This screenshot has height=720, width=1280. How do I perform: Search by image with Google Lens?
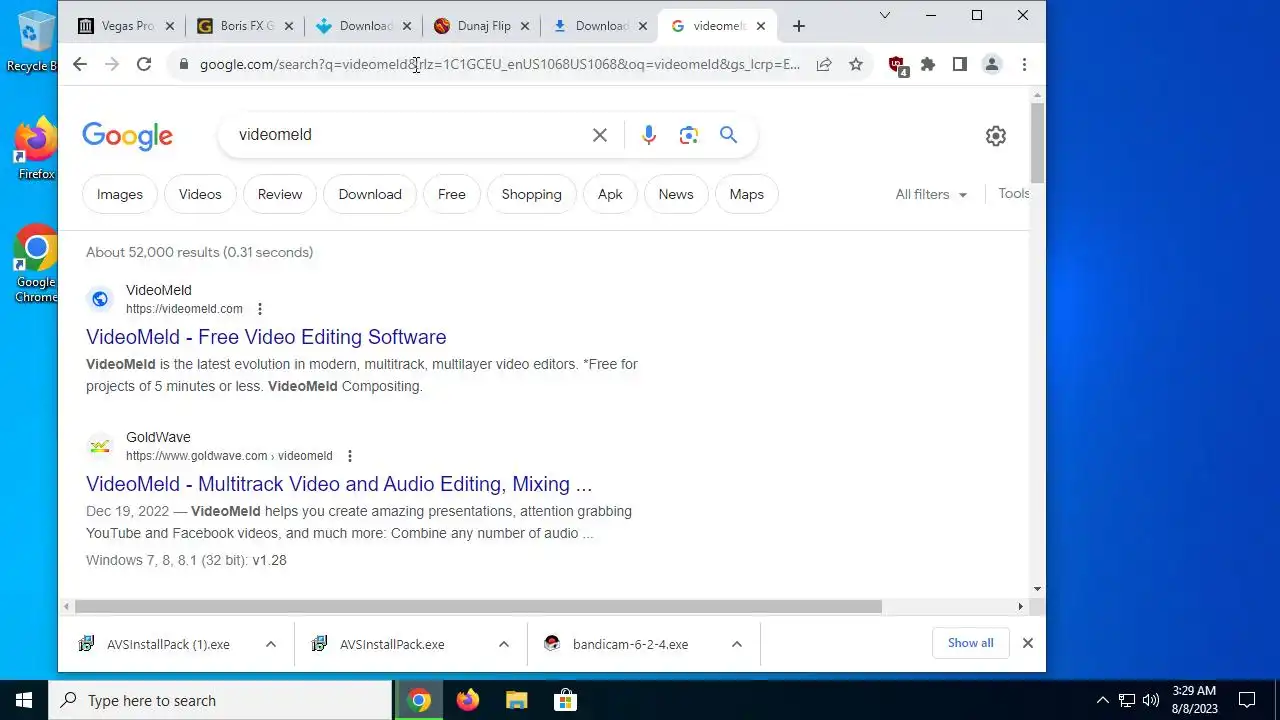689,135
